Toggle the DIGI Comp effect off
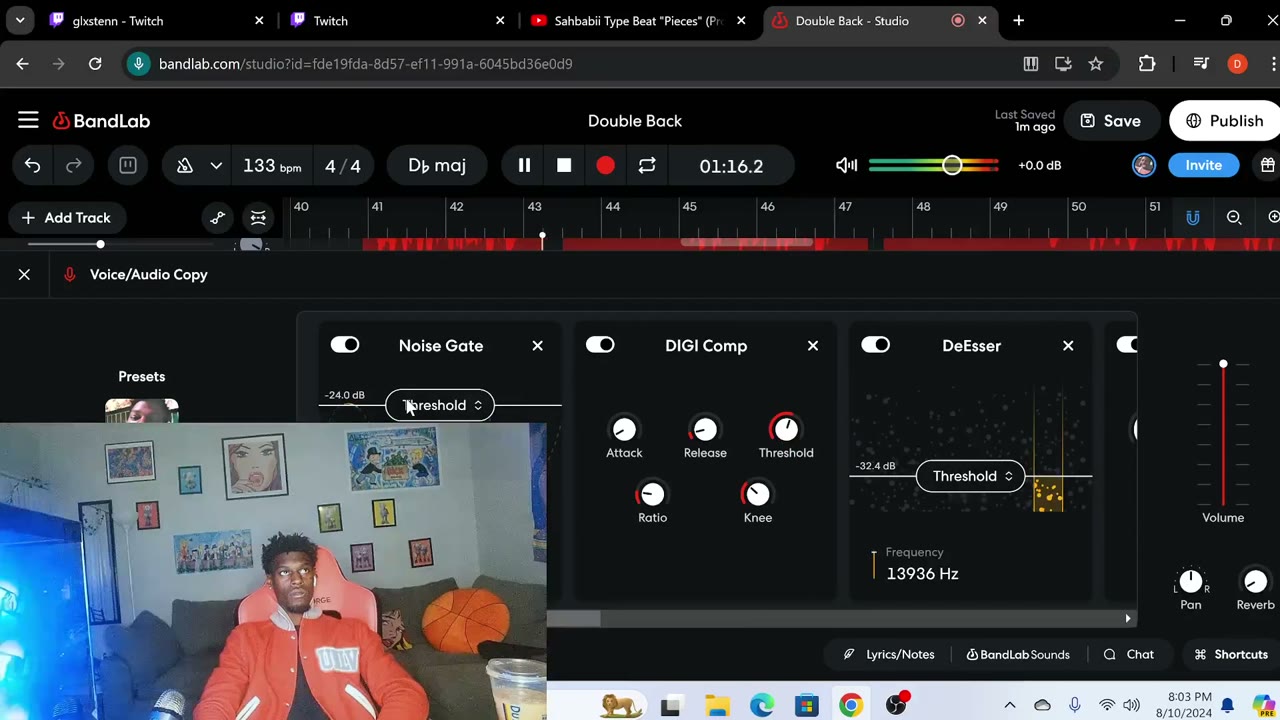The width and height of the screenshot is (1280, 720). [600, 345]
